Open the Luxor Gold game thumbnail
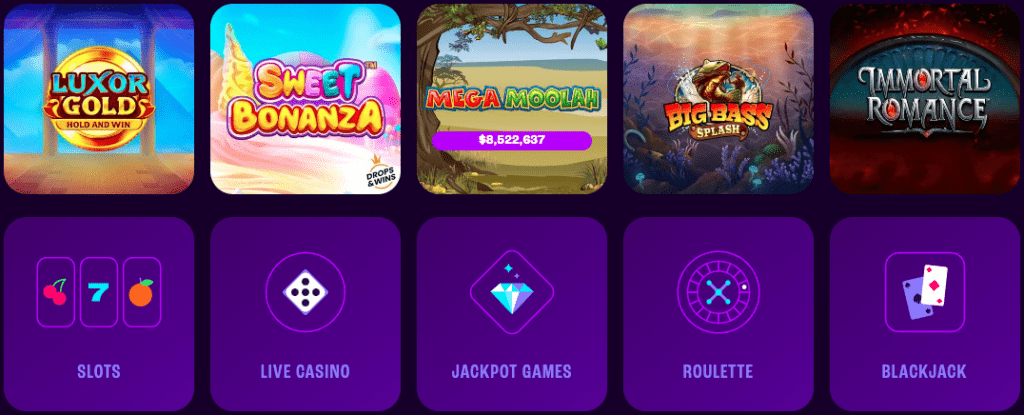Screen dimensions: 1024x415 [99, 99]
